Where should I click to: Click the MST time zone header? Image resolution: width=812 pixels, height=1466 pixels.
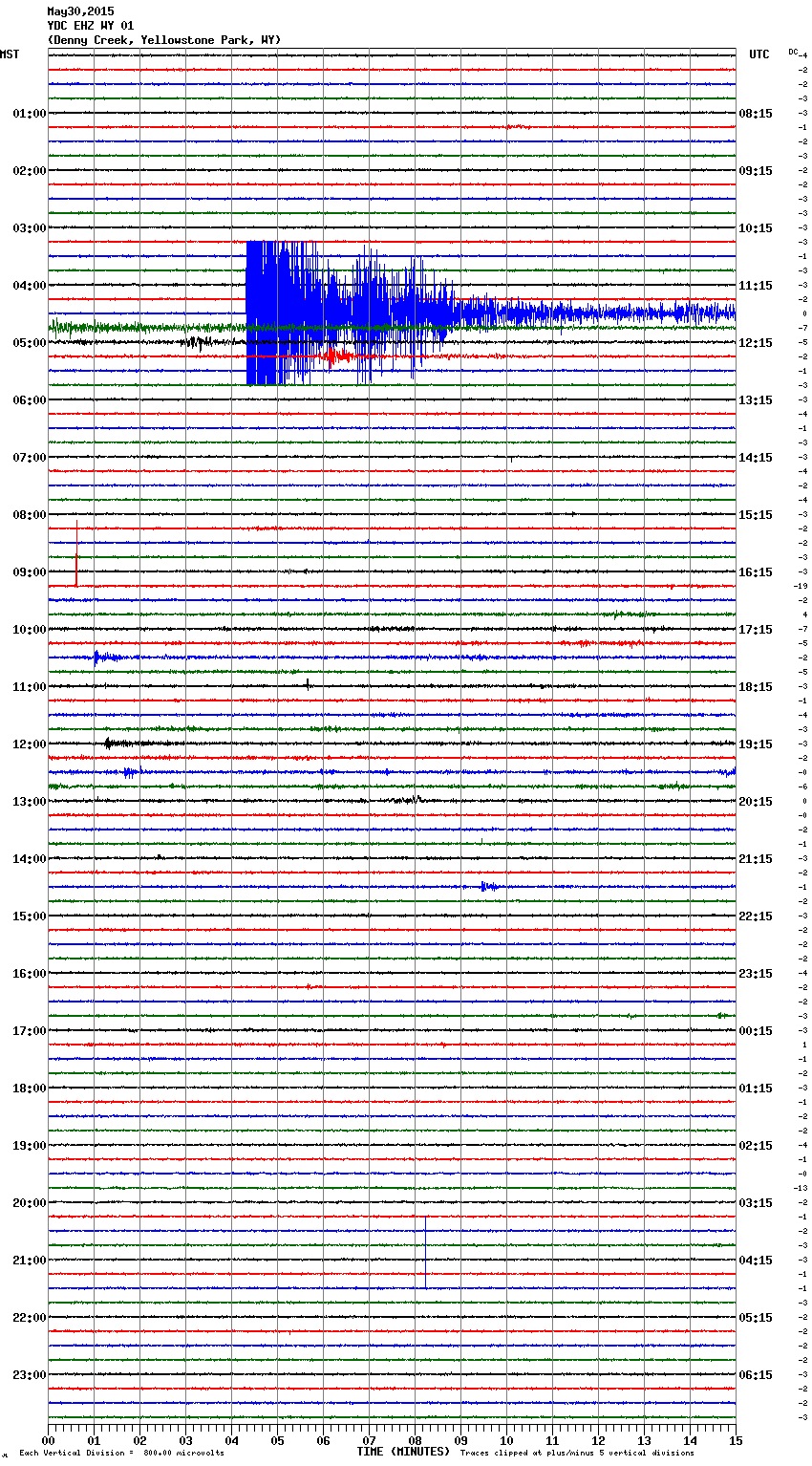[10, 54]
